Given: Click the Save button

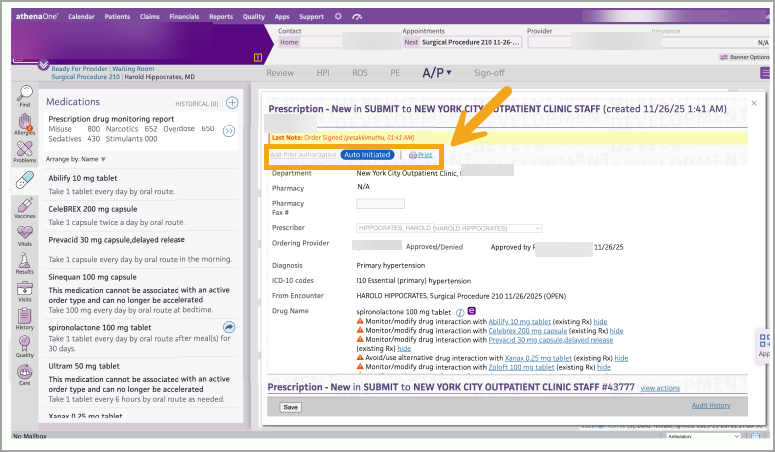Looking at the screenshot, I should click(x=291, y=407).
